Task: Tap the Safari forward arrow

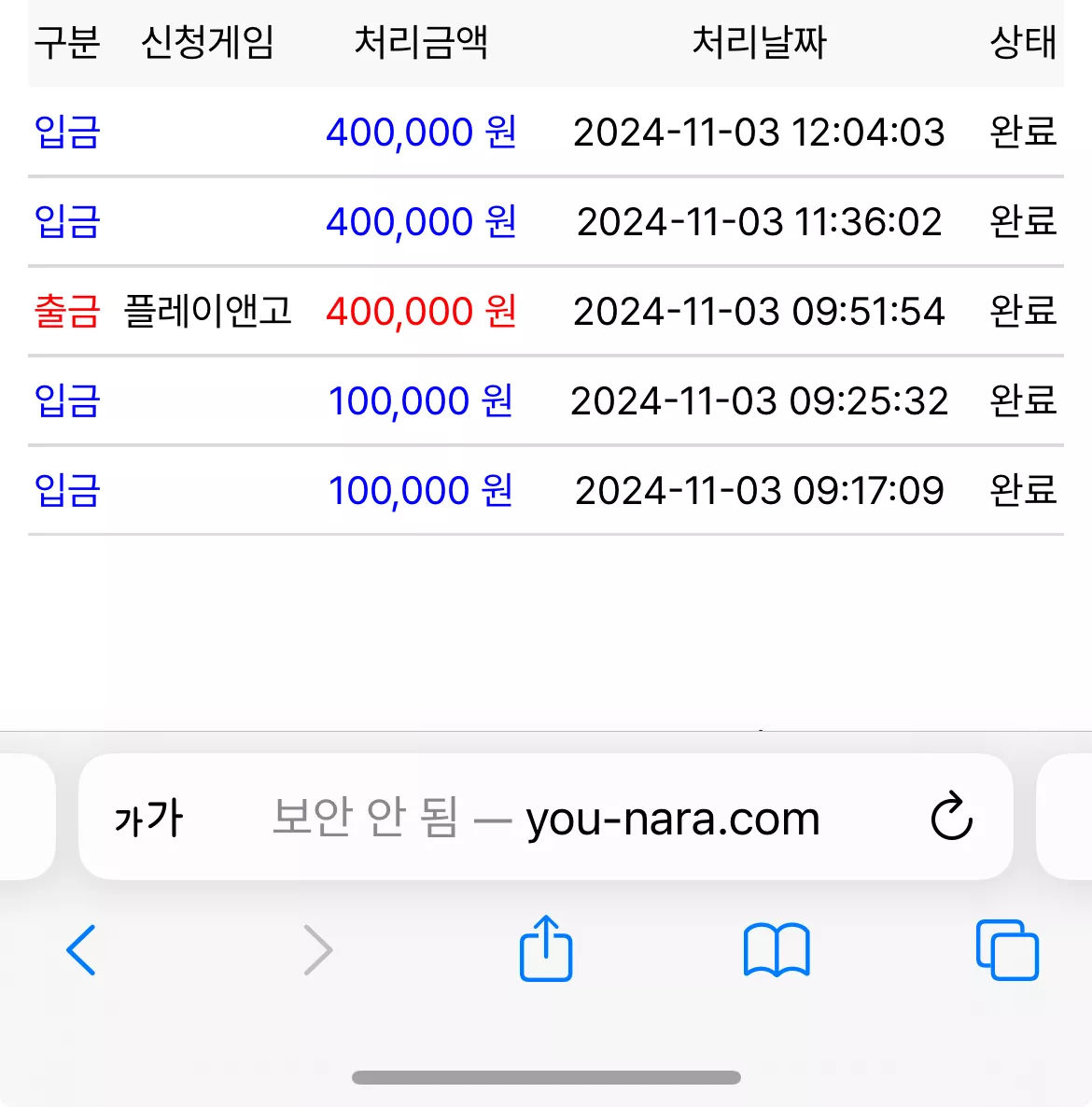Action: 317,949
